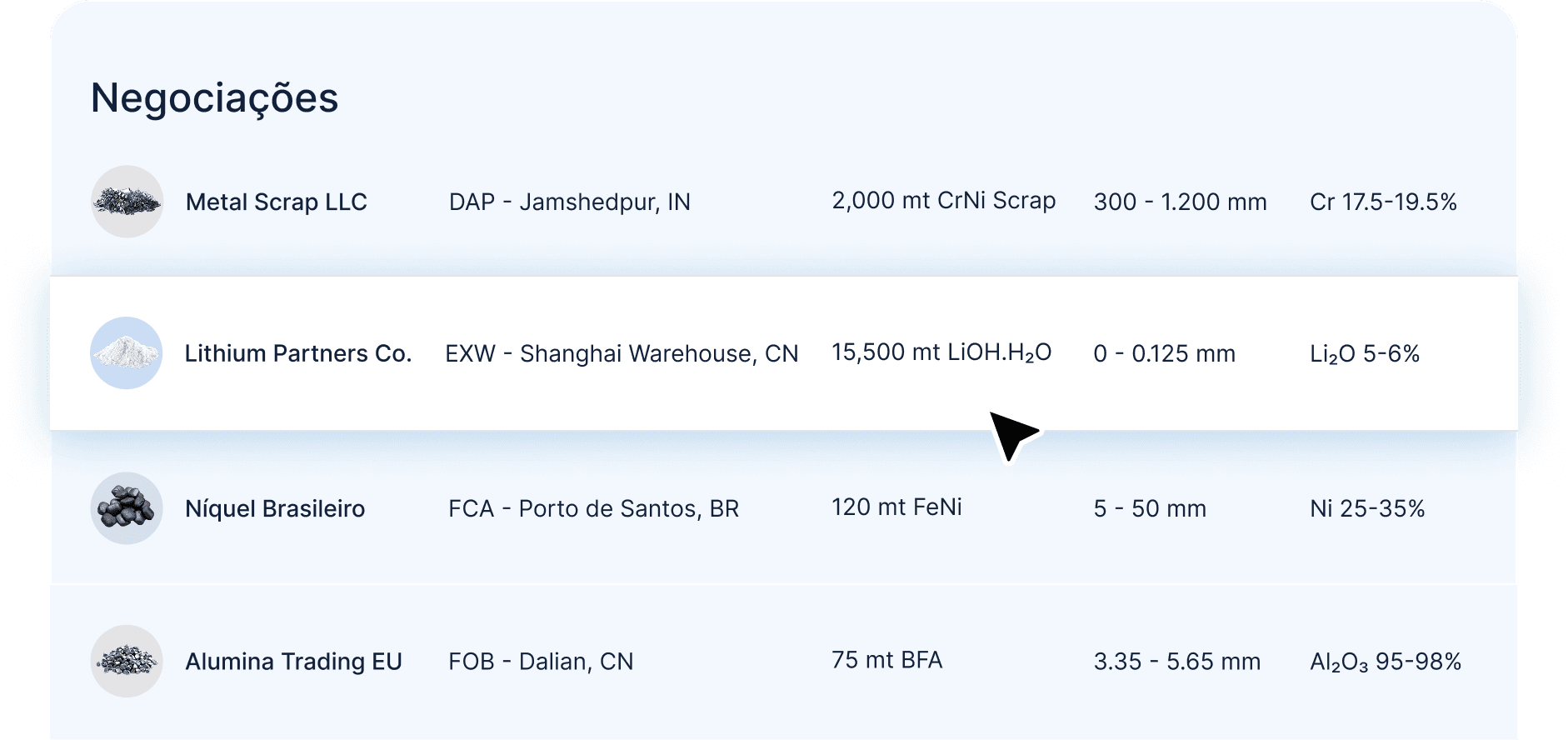1568x740 pixels.
Task: Click the Níquel Brasileiro nuggets icon
Action: point(127,508)
